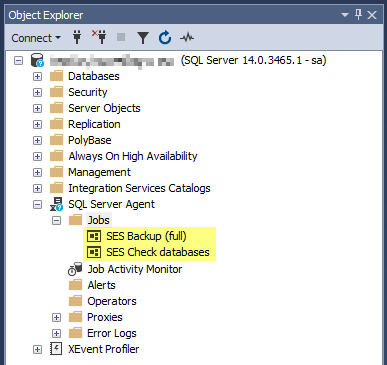Screen dimensions: 387x365
Task: Expand the Server Objects folder
Action: click(38, 109)
